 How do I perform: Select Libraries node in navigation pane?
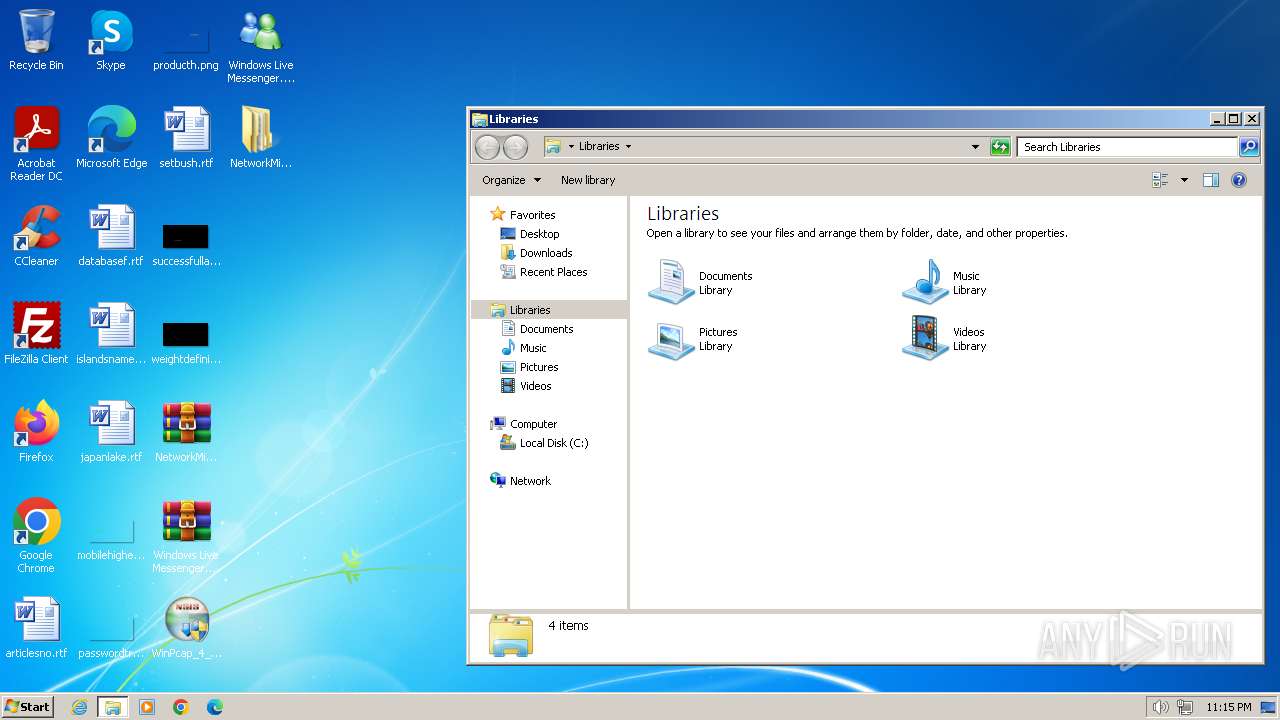coord(530,310)
